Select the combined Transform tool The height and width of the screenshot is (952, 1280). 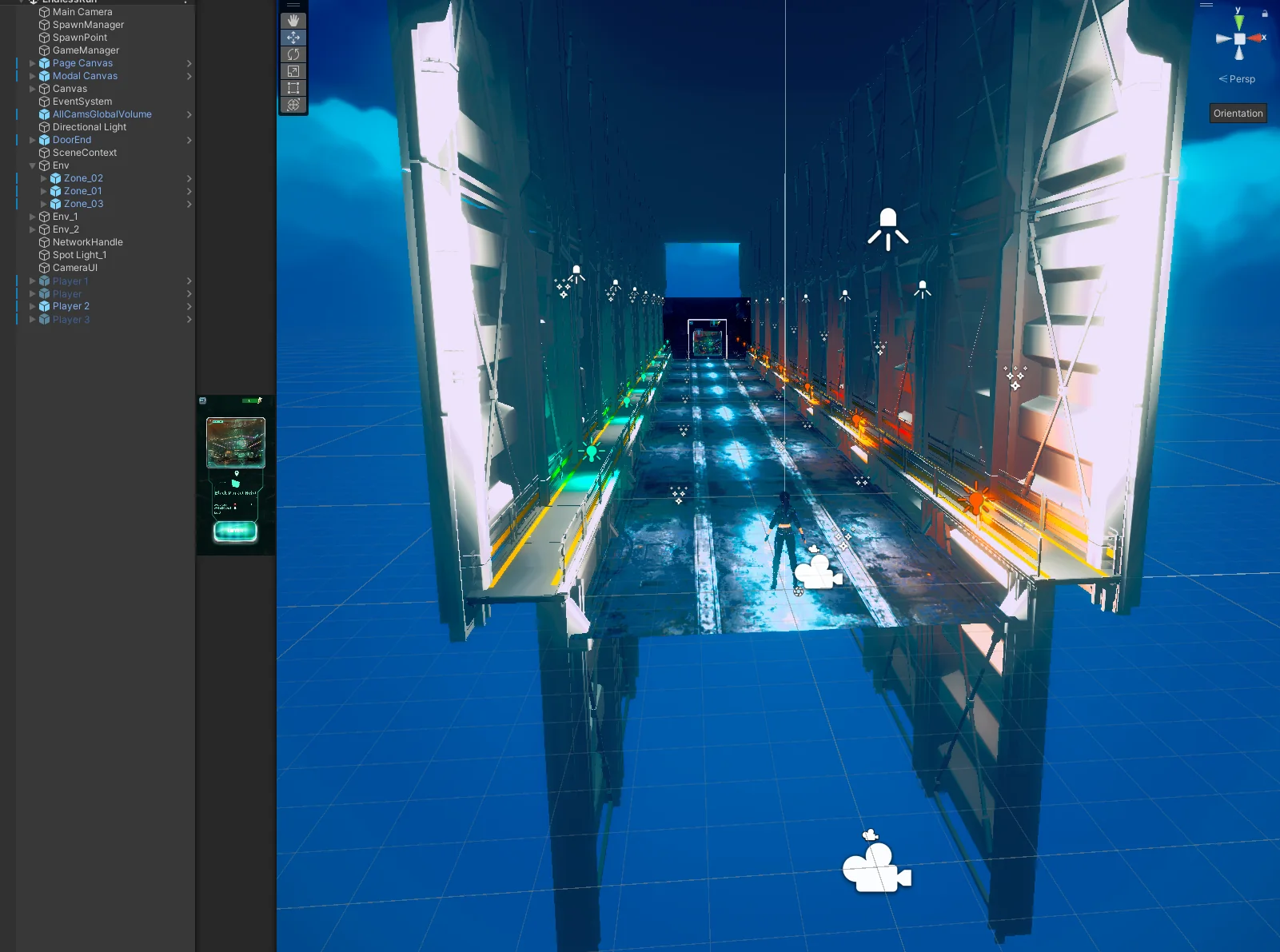tap(293, 105)
